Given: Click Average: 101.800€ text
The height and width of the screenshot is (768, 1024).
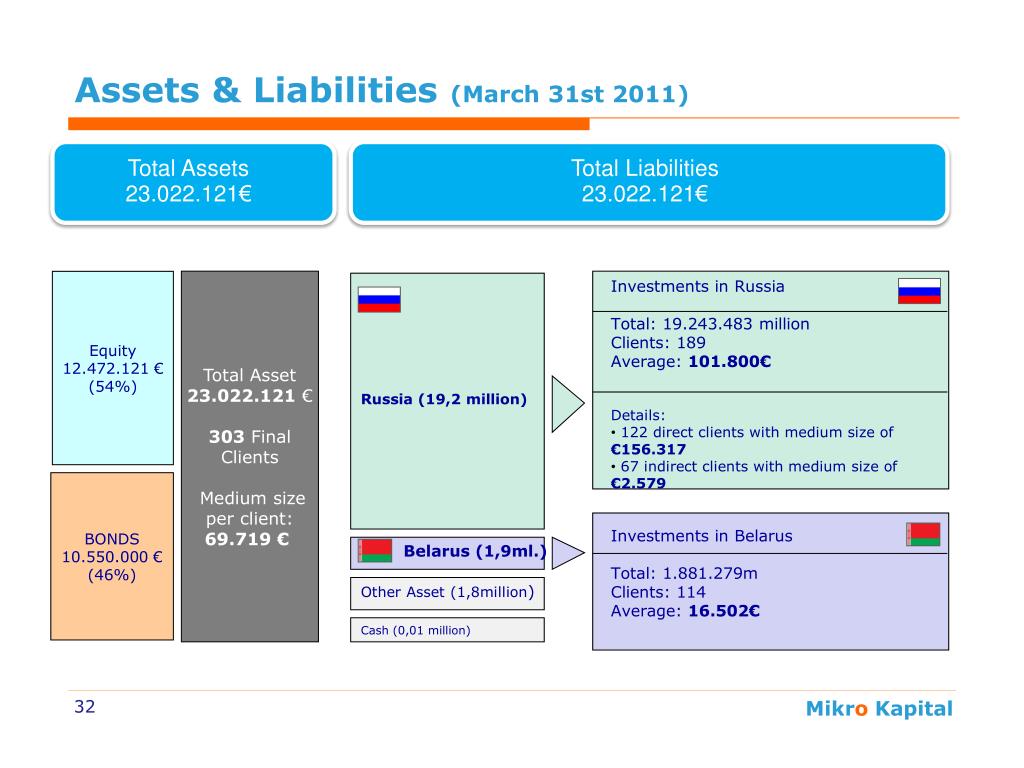Looking at the screenshot, I should tap(691, 362).
